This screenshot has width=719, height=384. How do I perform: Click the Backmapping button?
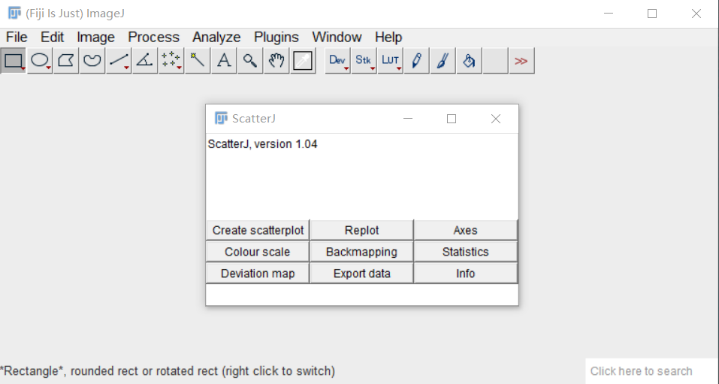(362, 252)
